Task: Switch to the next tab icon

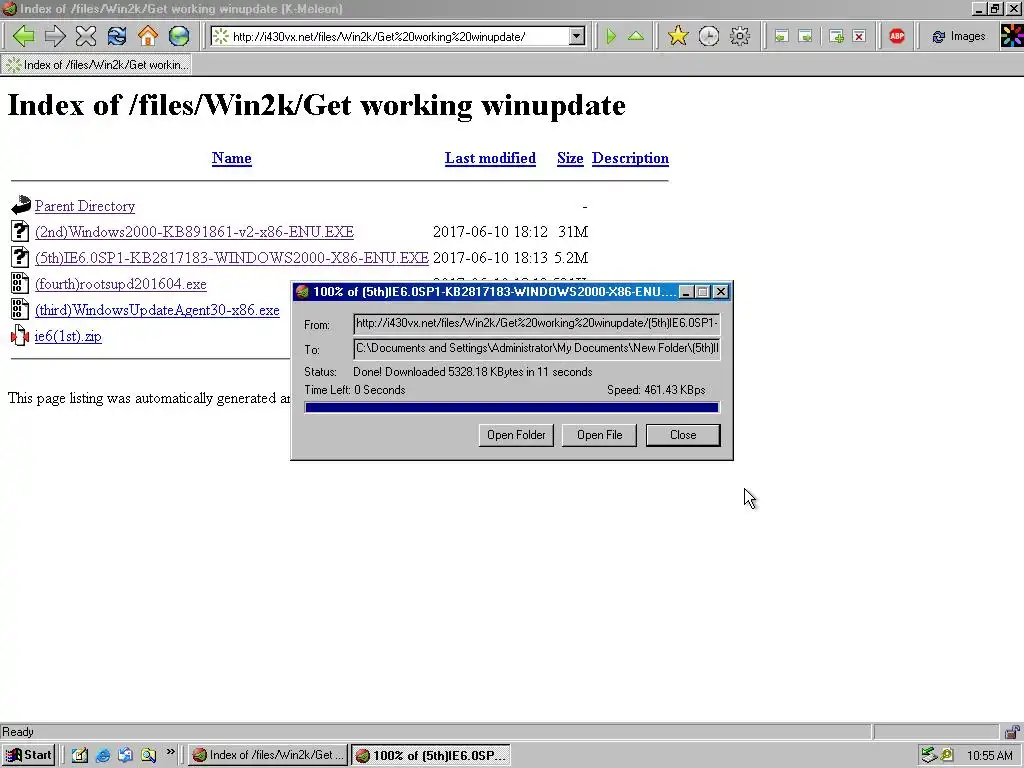Action: point(806,37)
